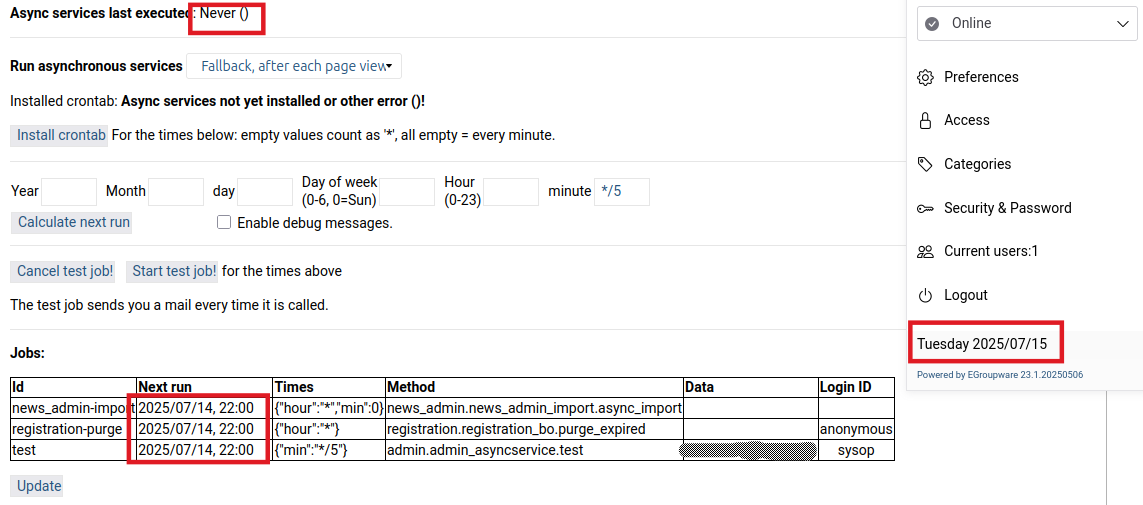Click the Preferences gear icon
This screenshot has height=505, width=1143.
click(925, 77)
